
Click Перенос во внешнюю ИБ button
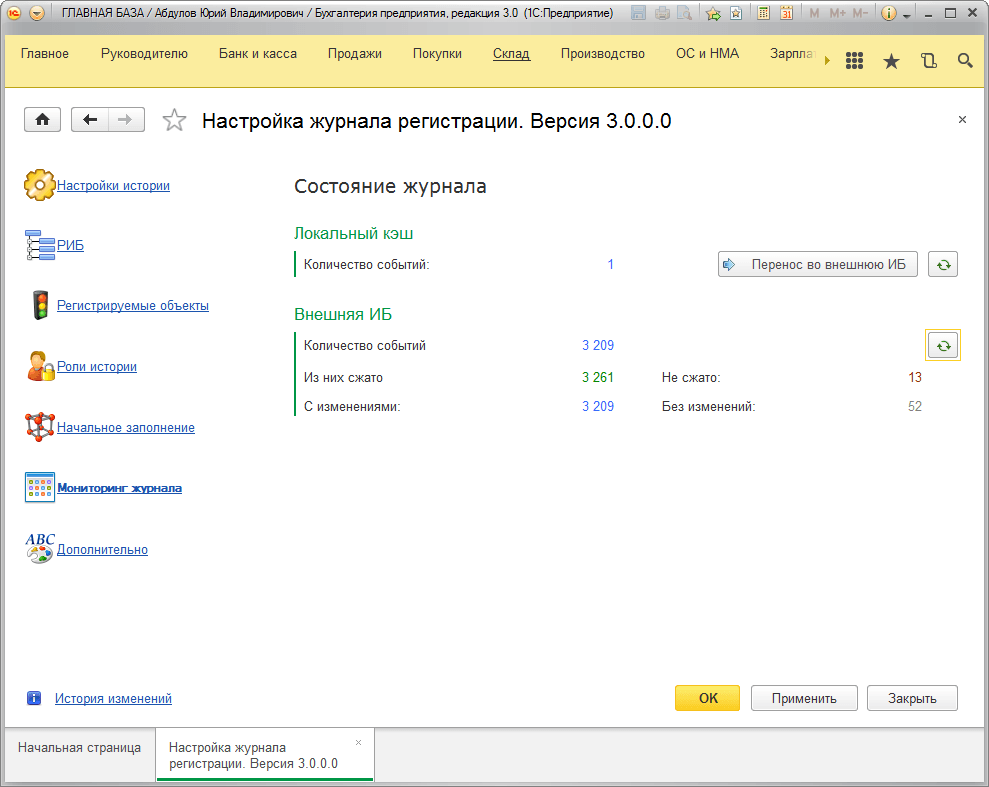[x=817, y=264]
